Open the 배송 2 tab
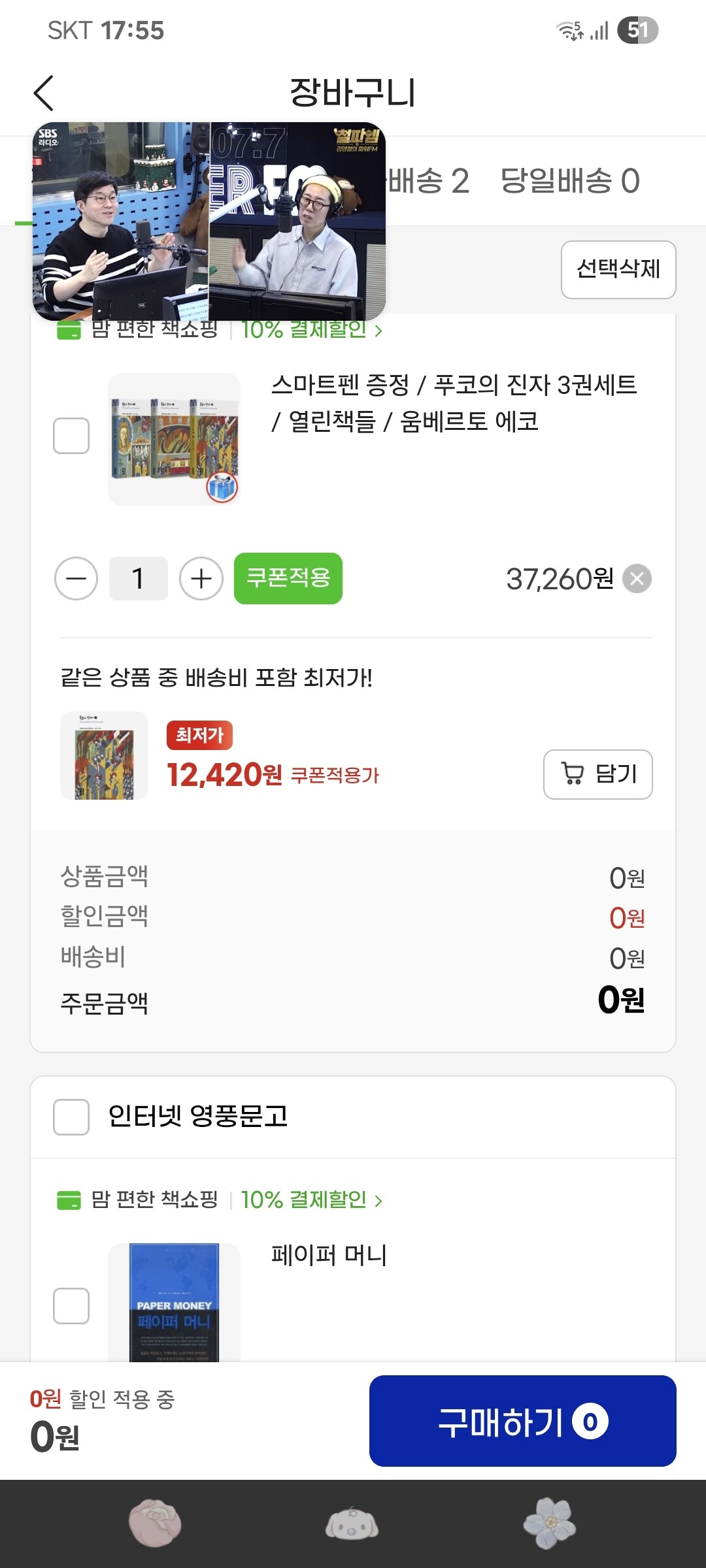Viewport: 706px width, 1568px height. [x=429, y=181]
